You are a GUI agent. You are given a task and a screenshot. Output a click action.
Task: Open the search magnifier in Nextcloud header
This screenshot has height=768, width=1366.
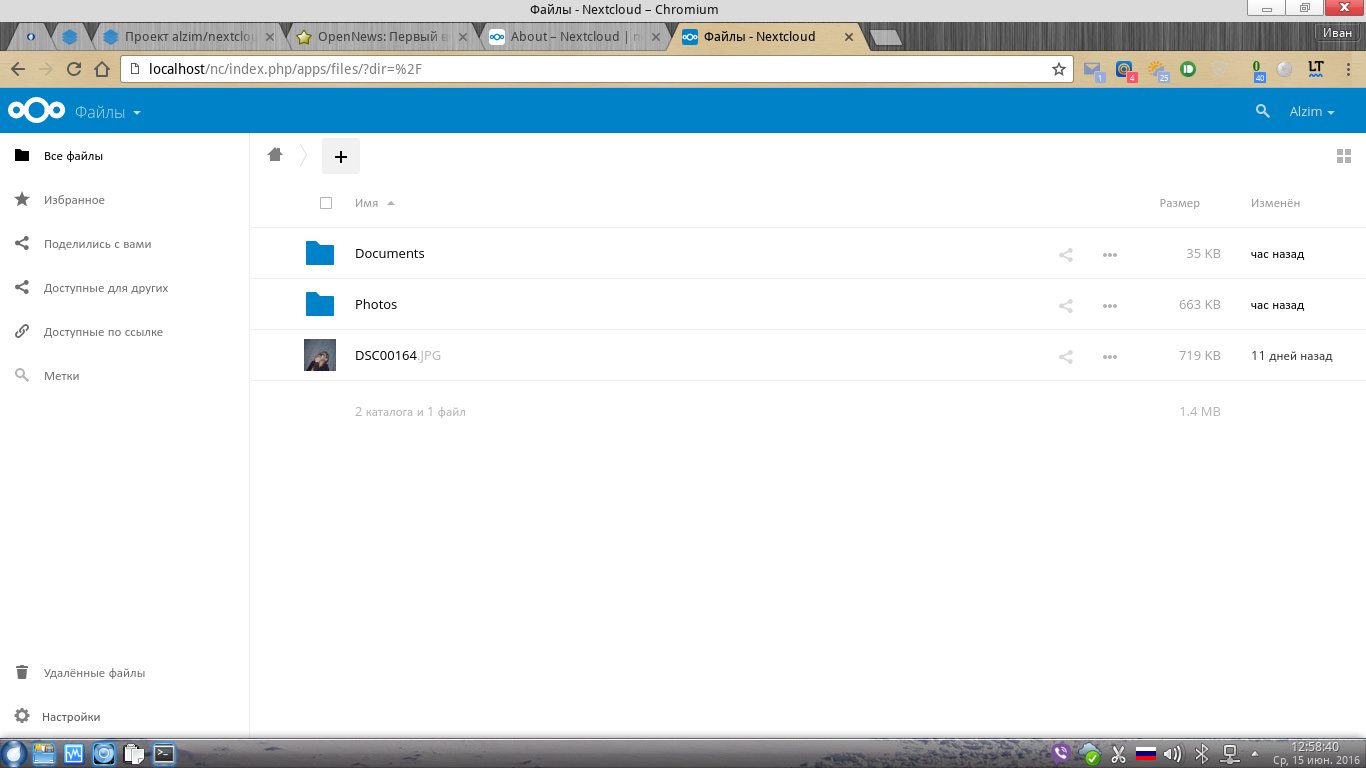[x=1262, y=112]
